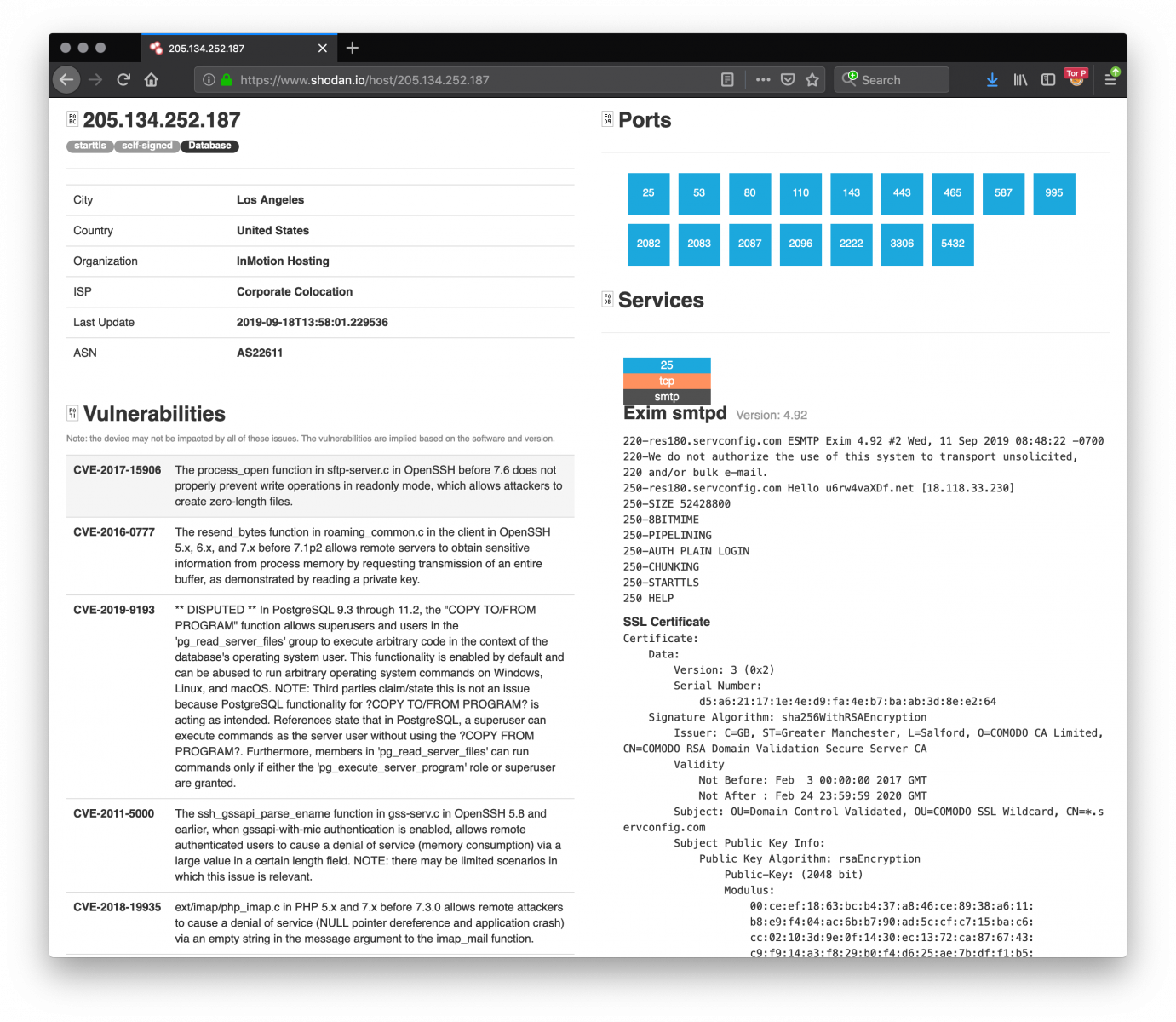Click the Services section heading
The height and width of the screenshot is (1022, 1176).
coord(661,301)
